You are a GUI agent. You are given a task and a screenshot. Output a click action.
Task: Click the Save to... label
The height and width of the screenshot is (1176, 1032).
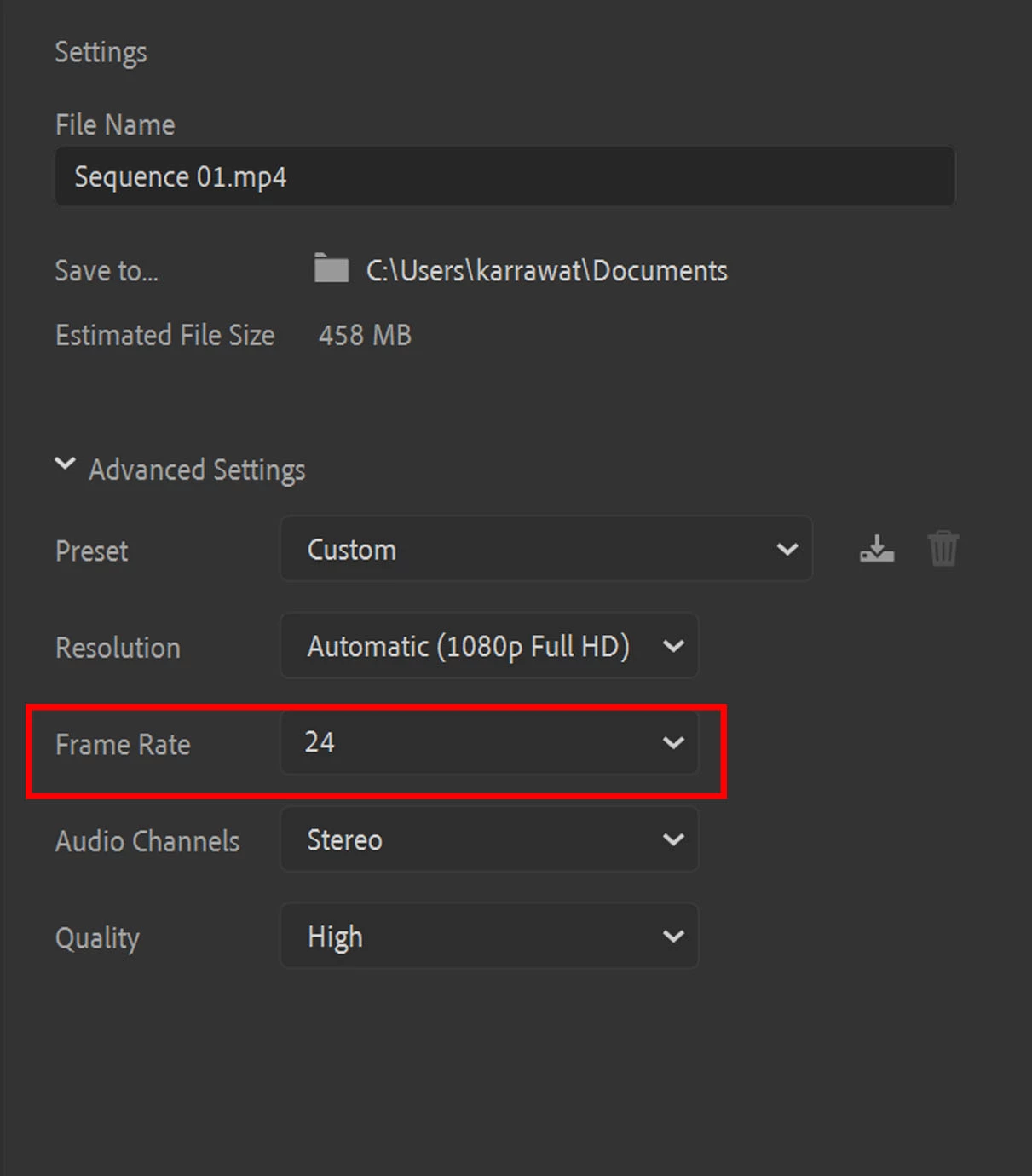pos(107,271)
